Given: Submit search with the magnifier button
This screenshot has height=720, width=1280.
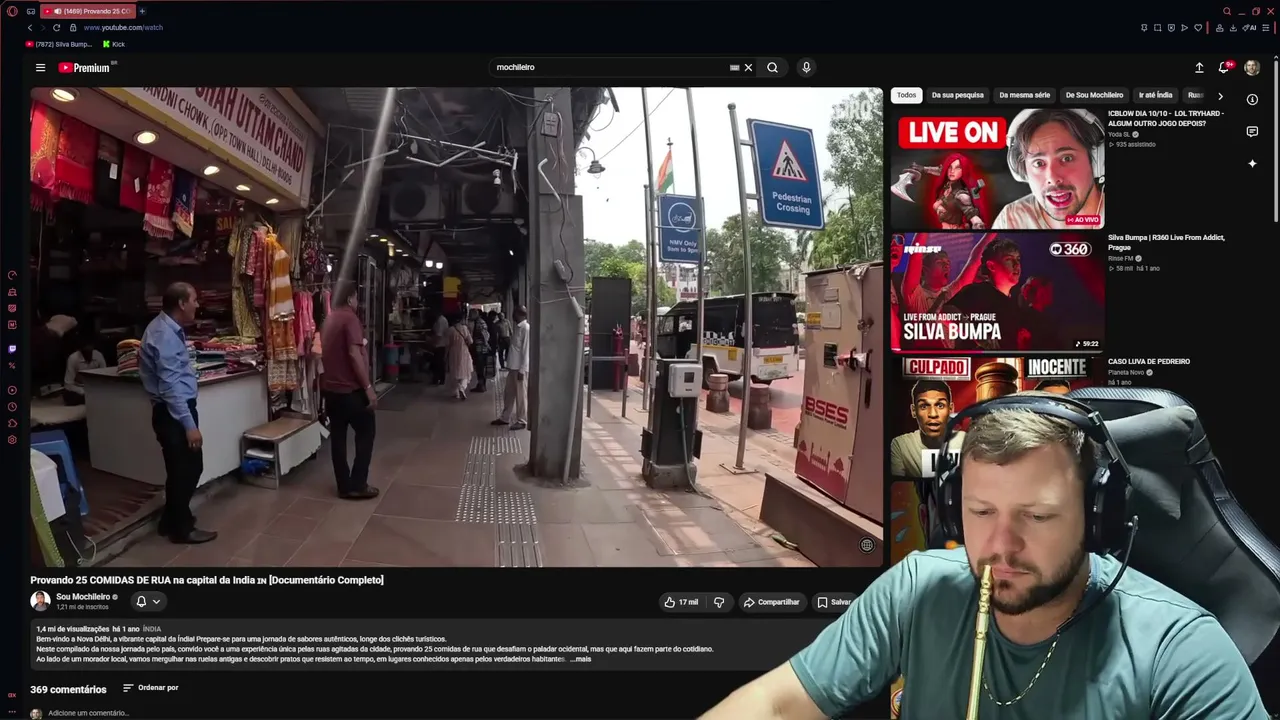Looking at the screenshot, I should point(772,68).
